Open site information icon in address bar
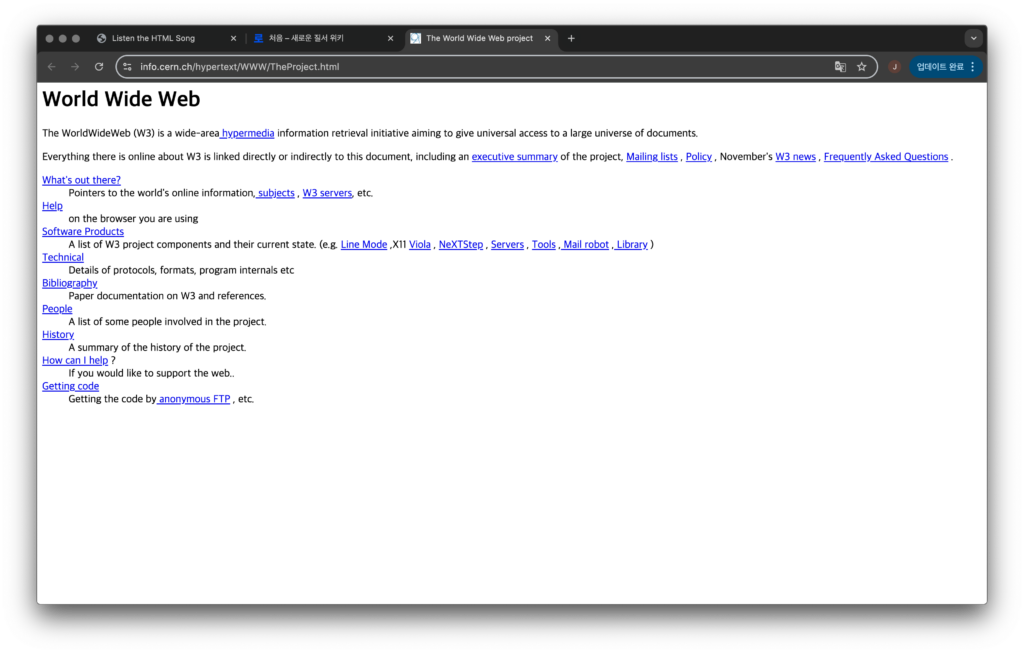The width and height of the screenshot is (1024, 653). point(127,67)
